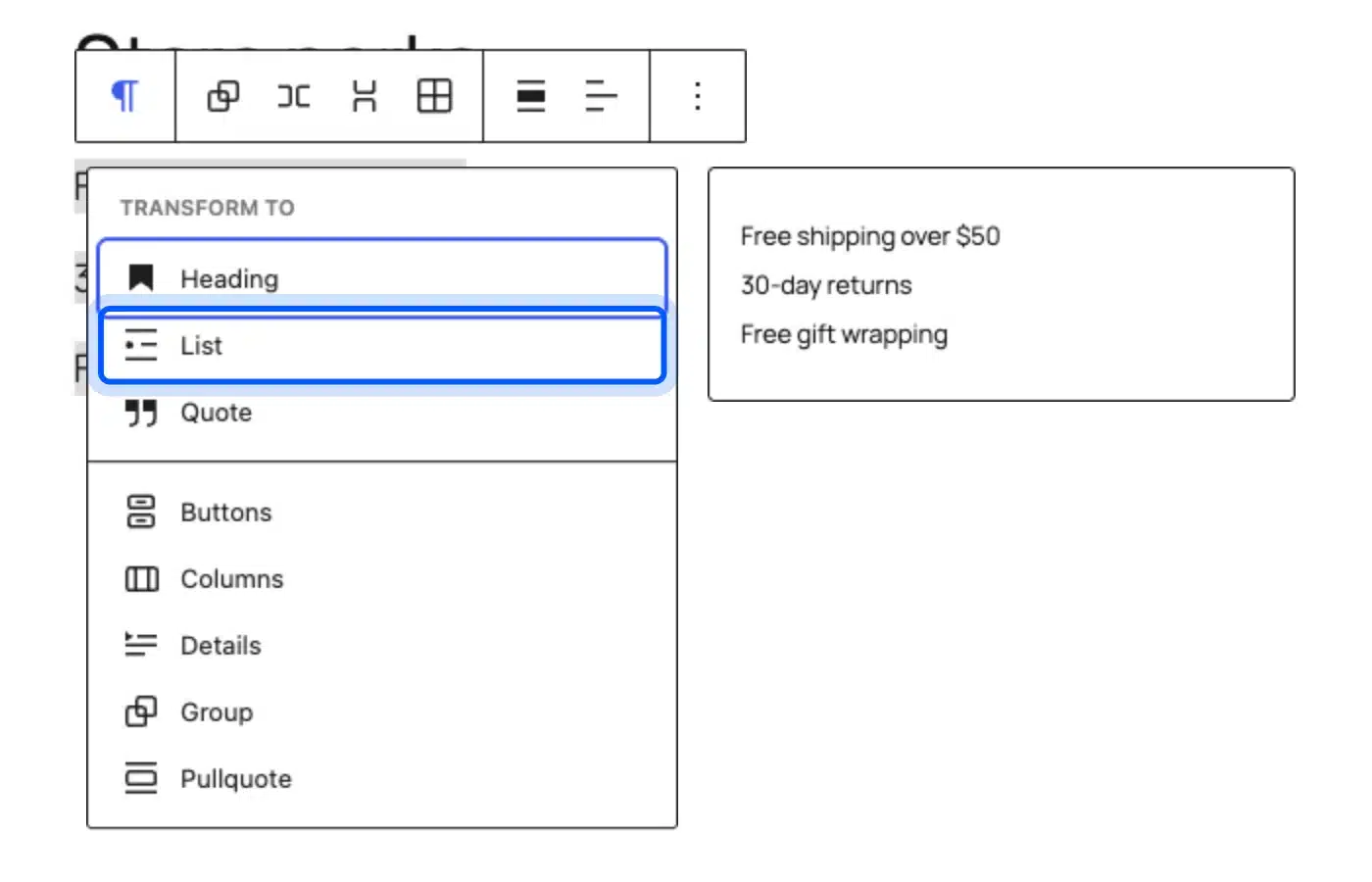Click the Paragraph block type button
Viewport: 1372px width, 882px height.
click(x=124, y=96)
